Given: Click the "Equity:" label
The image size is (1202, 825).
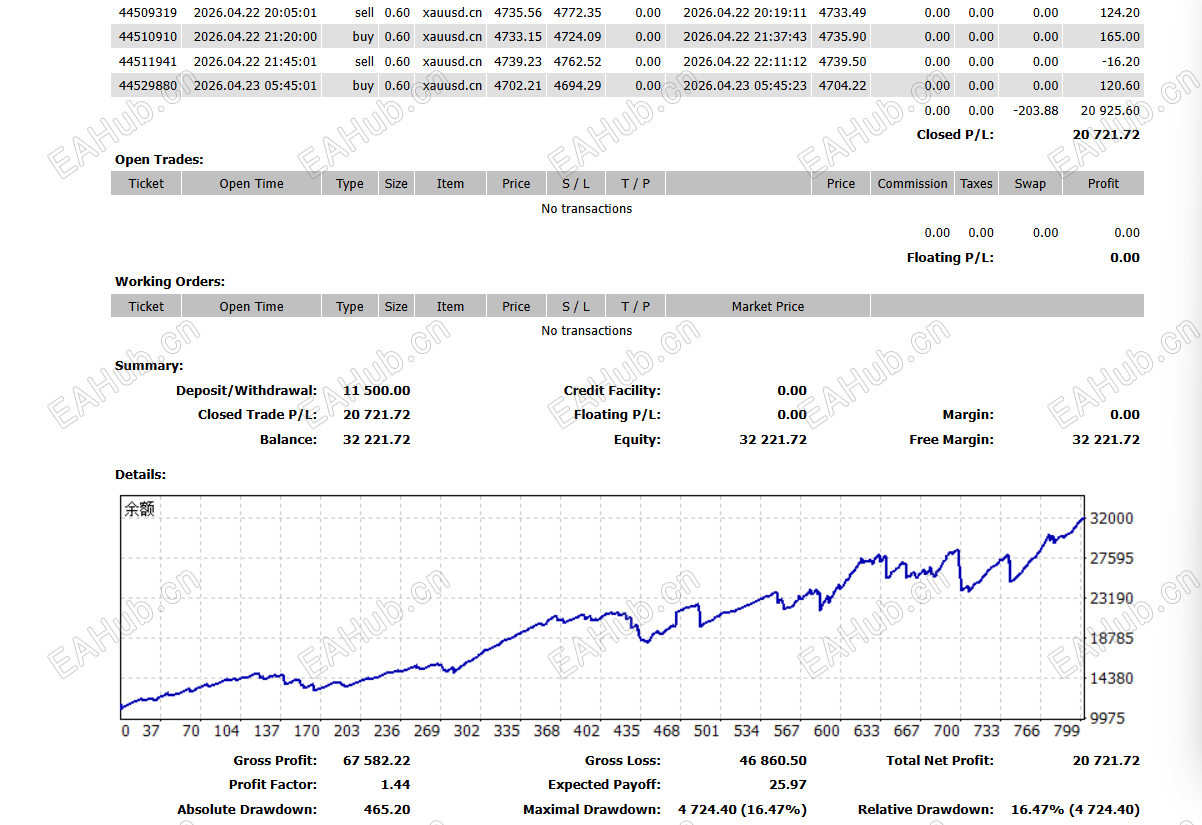Looking at the screenshot, I should pyautogui.click(x=637, y=439).
